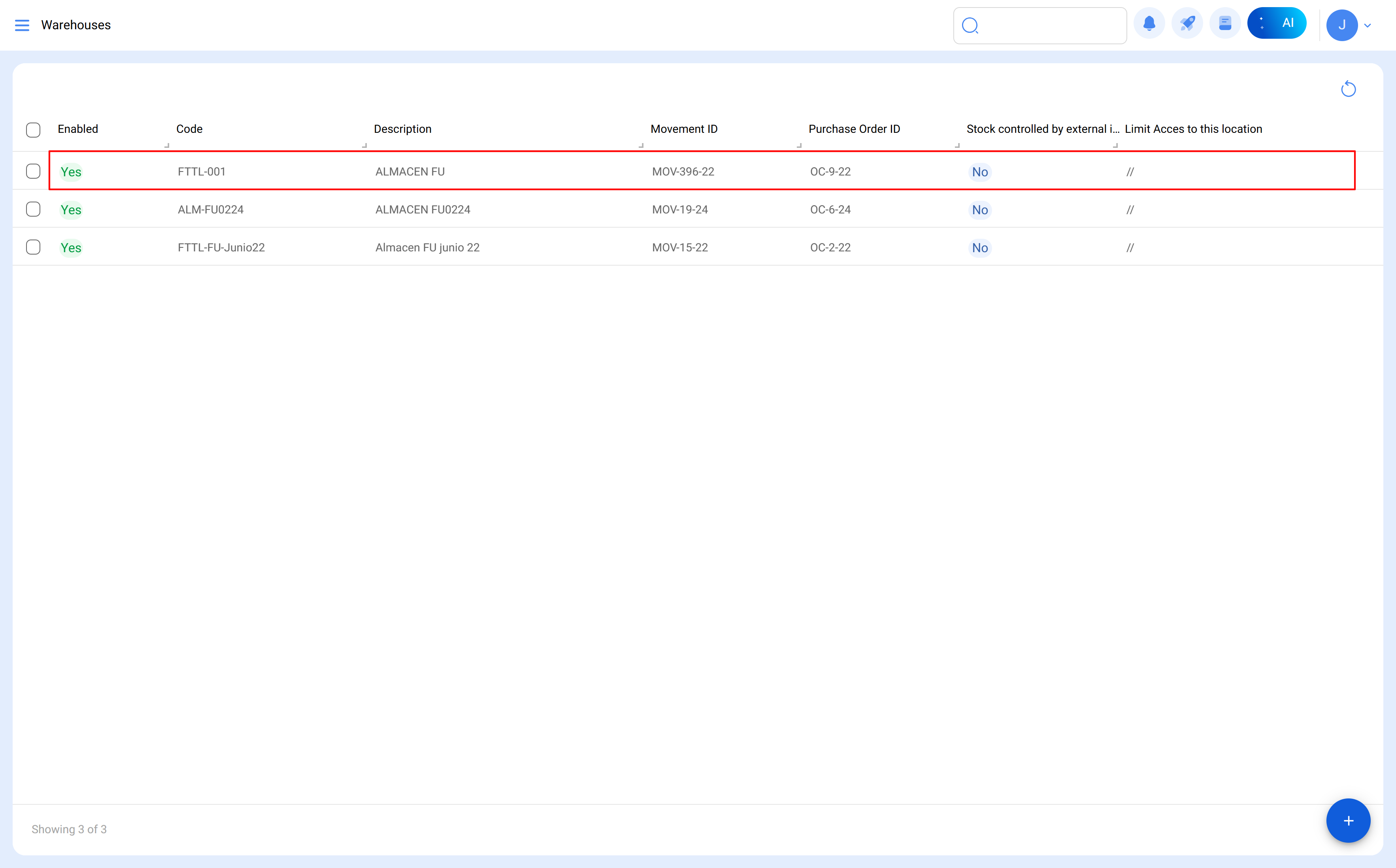Click into the top search field

click(x=1051, y=26)
